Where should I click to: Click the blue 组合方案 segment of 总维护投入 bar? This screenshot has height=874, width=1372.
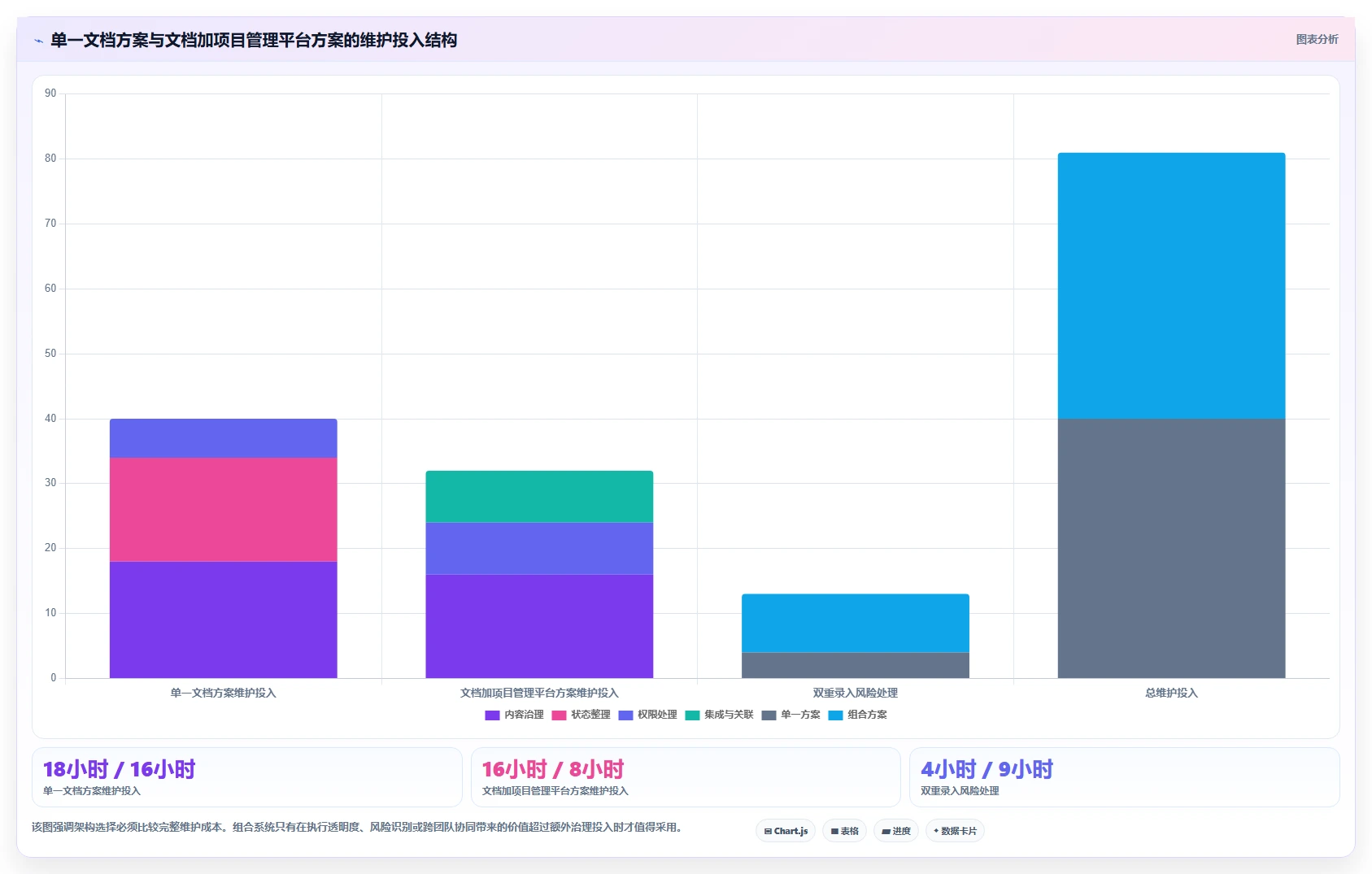coord(1171,285)
